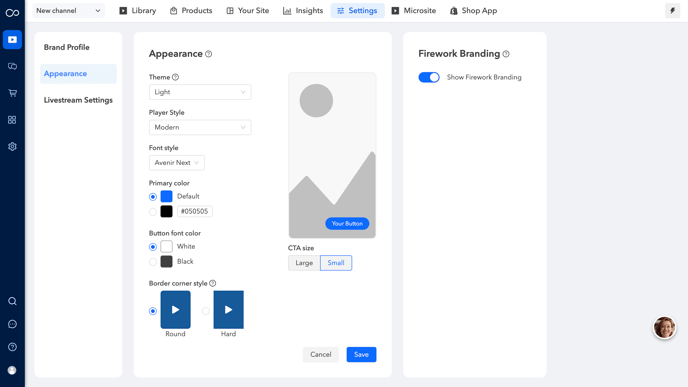Click the Your Button preview CTA
The width and height of the screenshot is (688, 387).
(x=347, y=224)
